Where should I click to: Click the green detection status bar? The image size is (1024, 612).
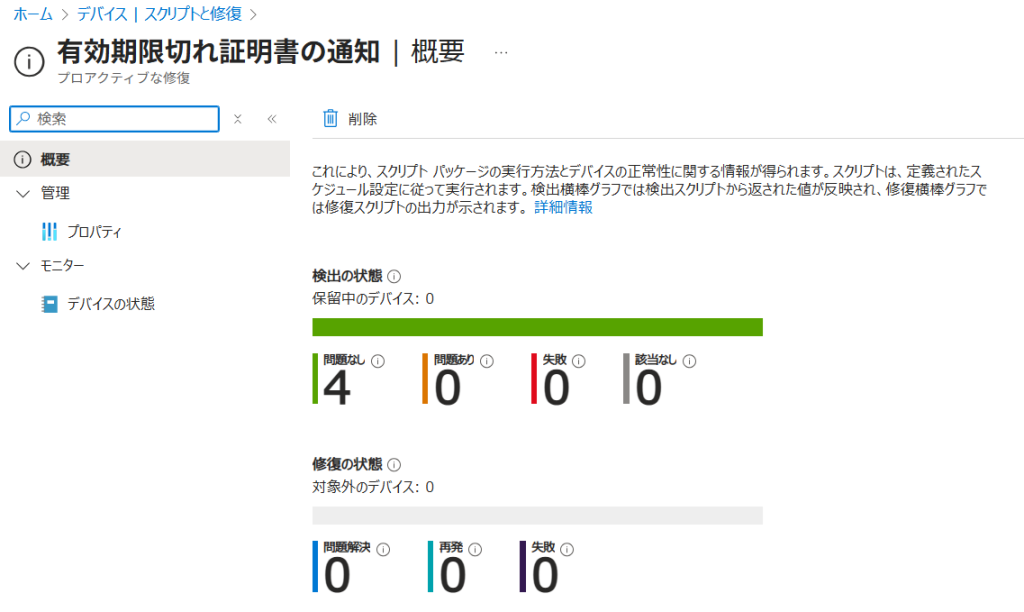coord(537,327)
